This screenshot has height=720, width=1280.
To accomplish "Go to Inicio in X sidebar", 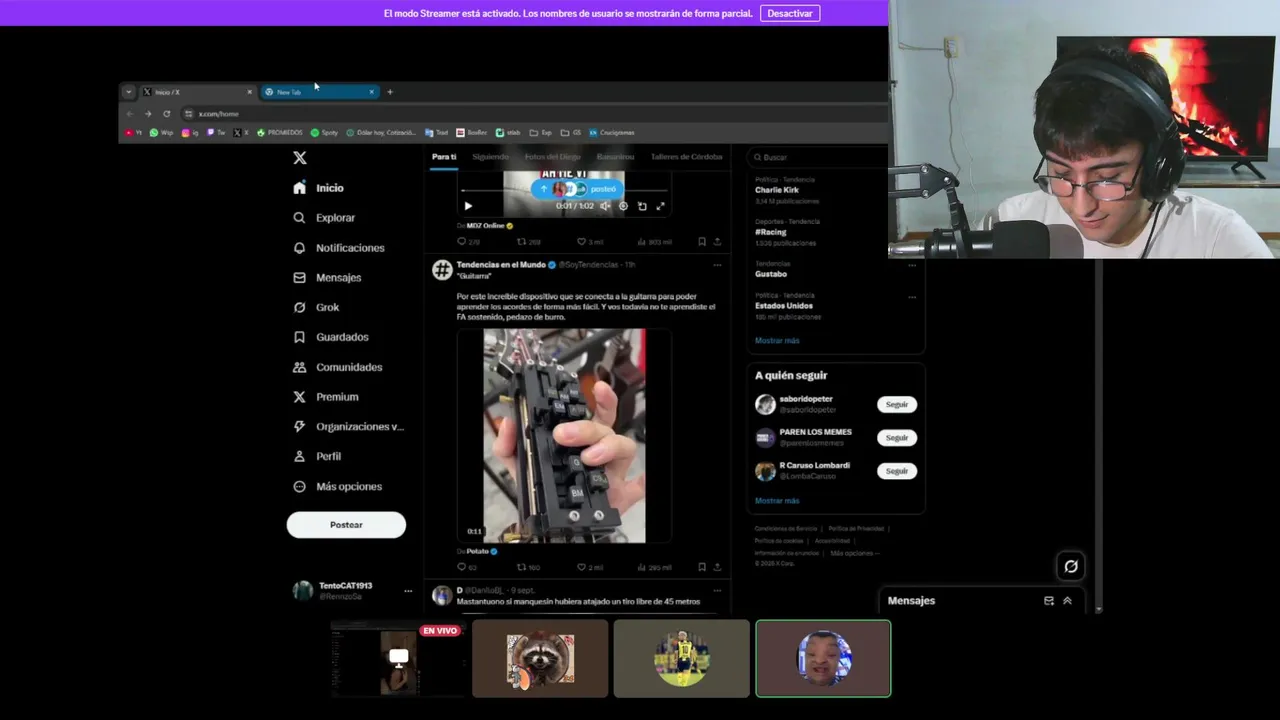I will coord(318,188).
